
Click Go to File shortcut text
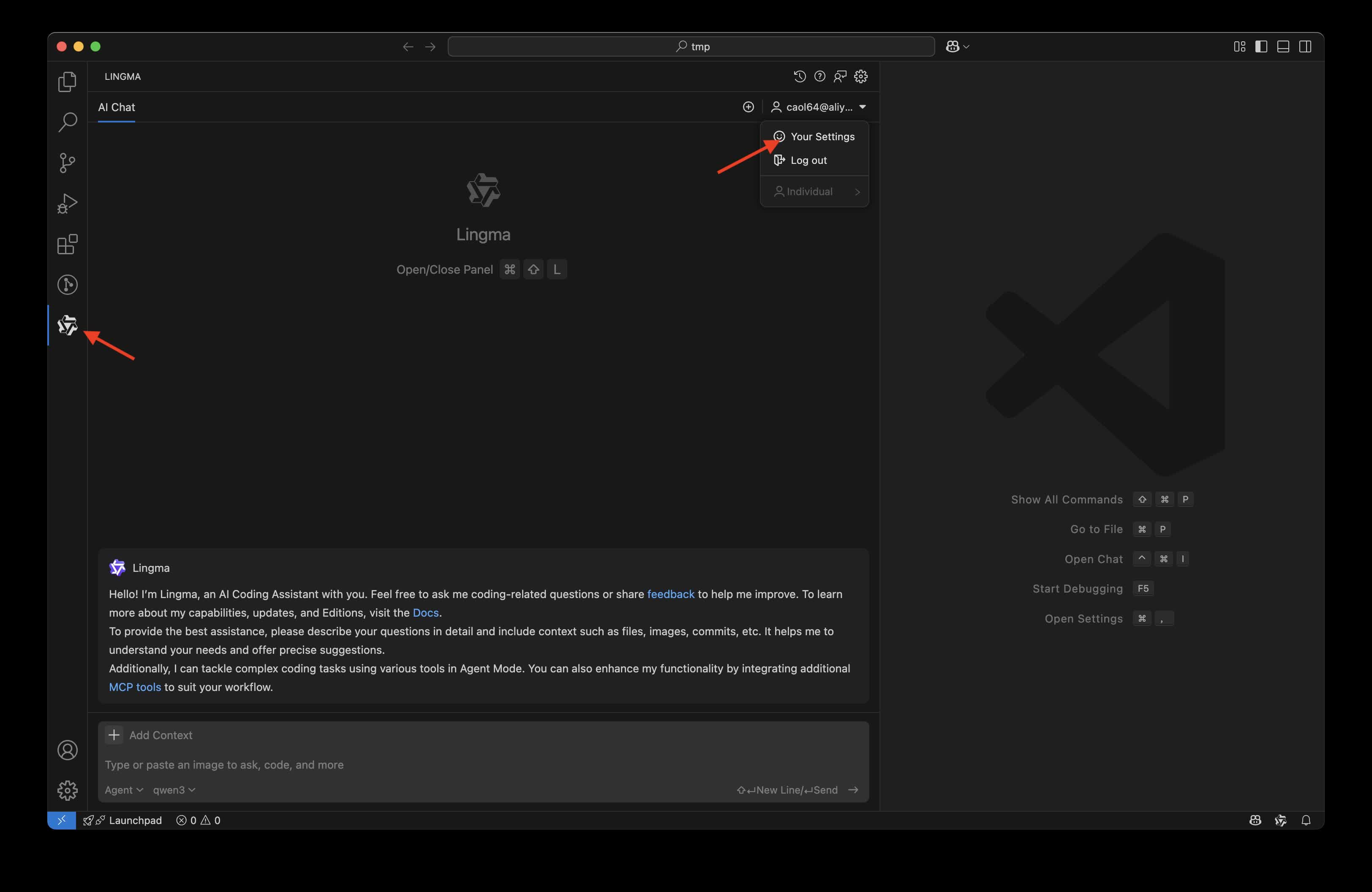(x=1097, y=529)
